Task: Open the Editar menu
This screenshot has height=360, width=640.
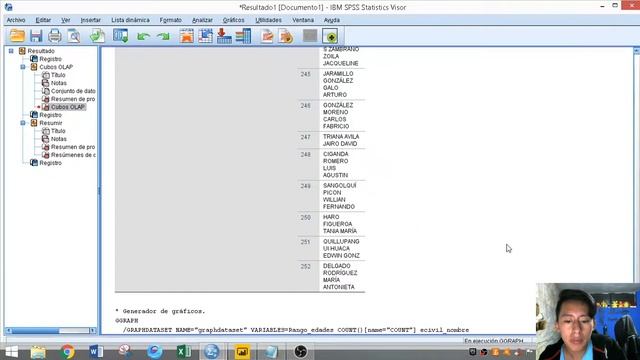Action: point(43,20)
